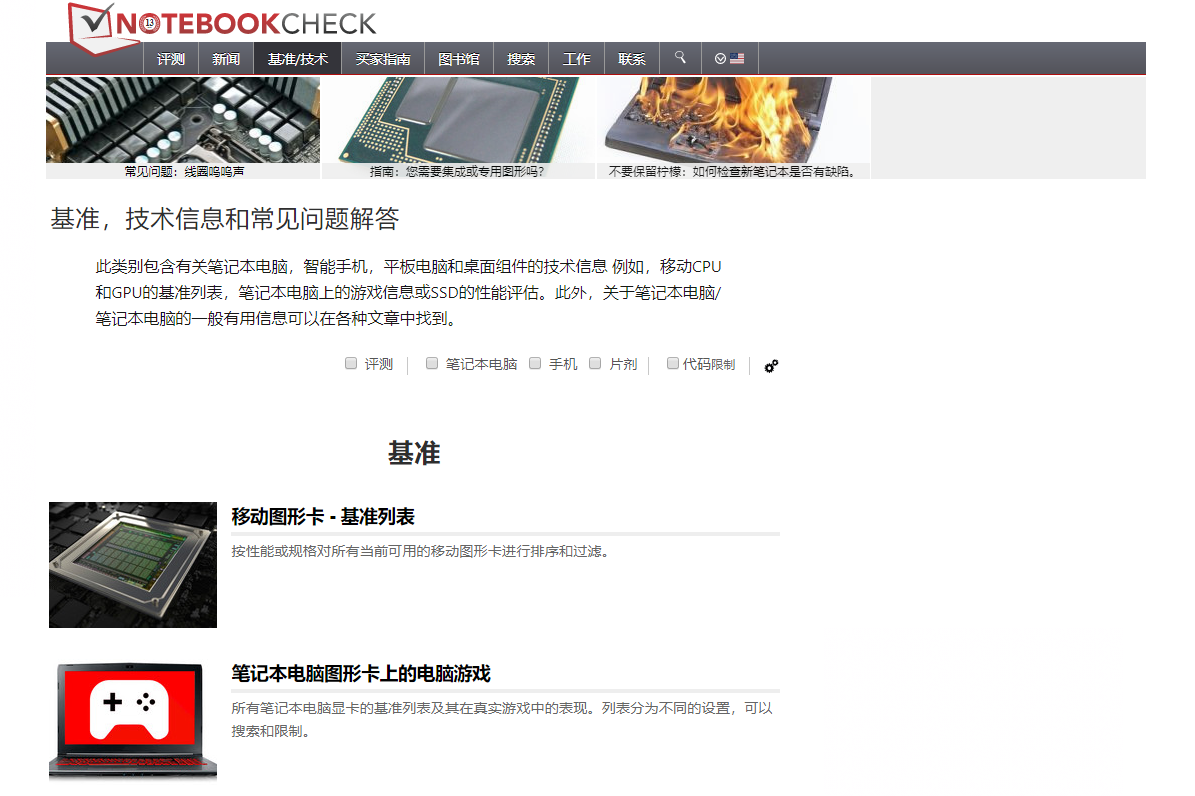Viewport: 1195px width, 796px height.
Task: Enable the 评测 filter checkbox
Action: tap(351, 364)
